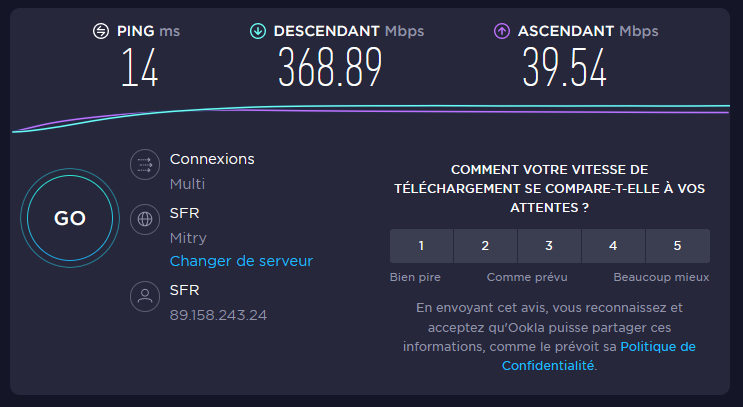Rate download speed as 4
Viewport: 743px width, 407px height.
(613, 246)
